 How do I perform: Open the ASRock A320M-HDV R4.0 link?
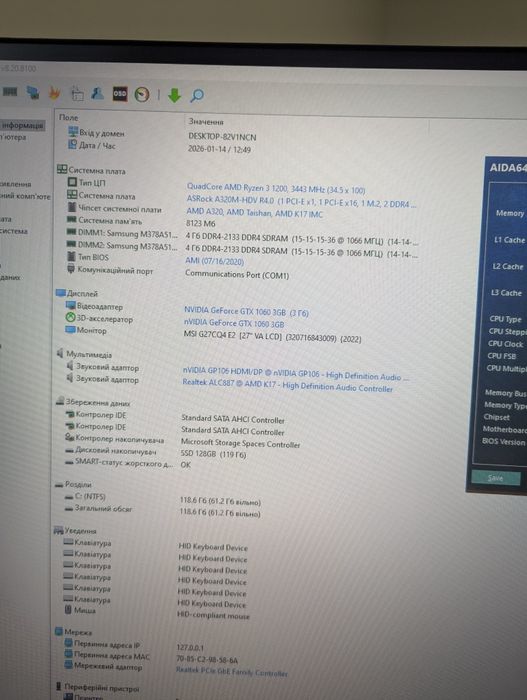click(x=301, y=201)
